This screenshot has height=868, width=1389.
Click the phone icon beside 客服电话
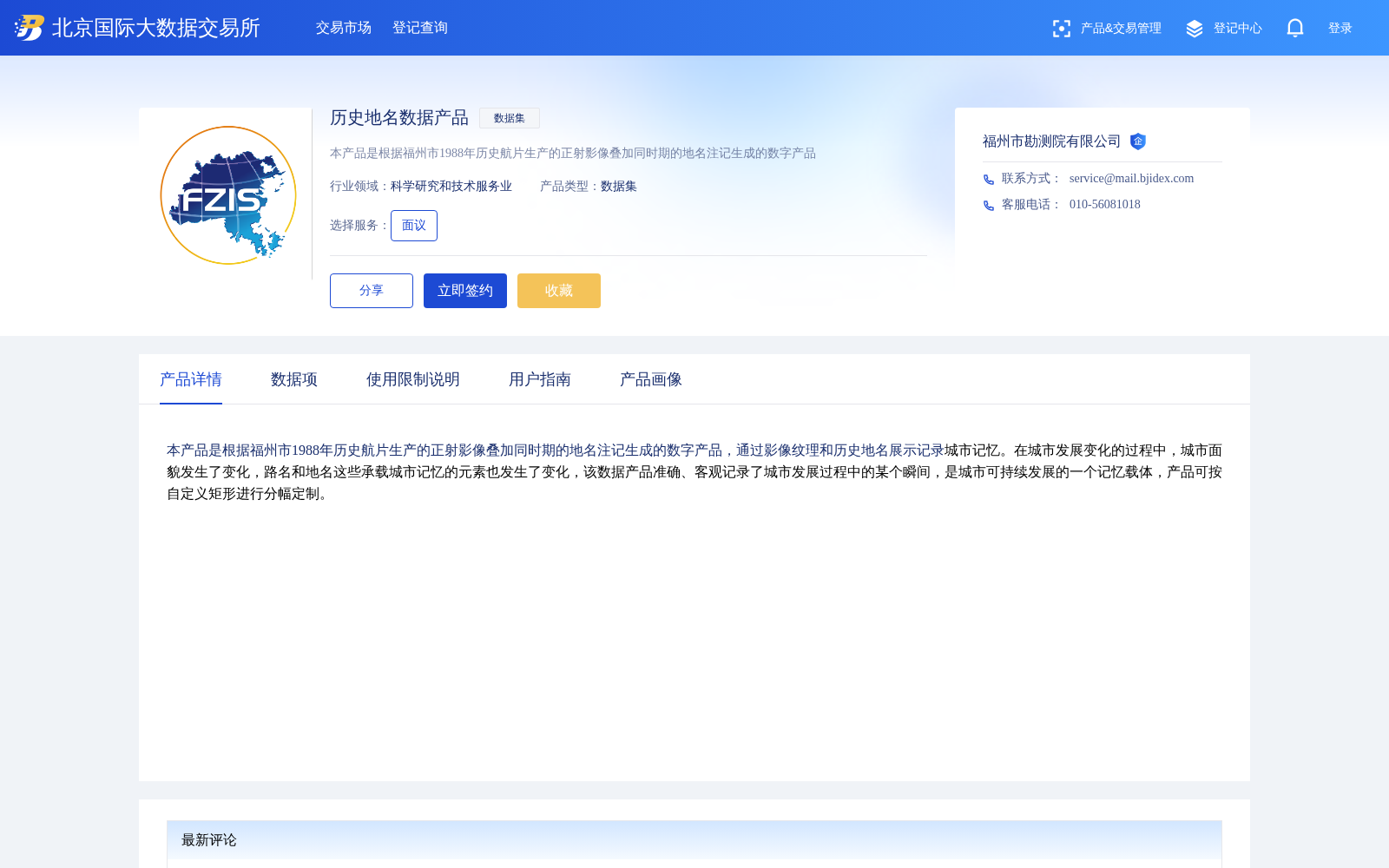(989, 206)
